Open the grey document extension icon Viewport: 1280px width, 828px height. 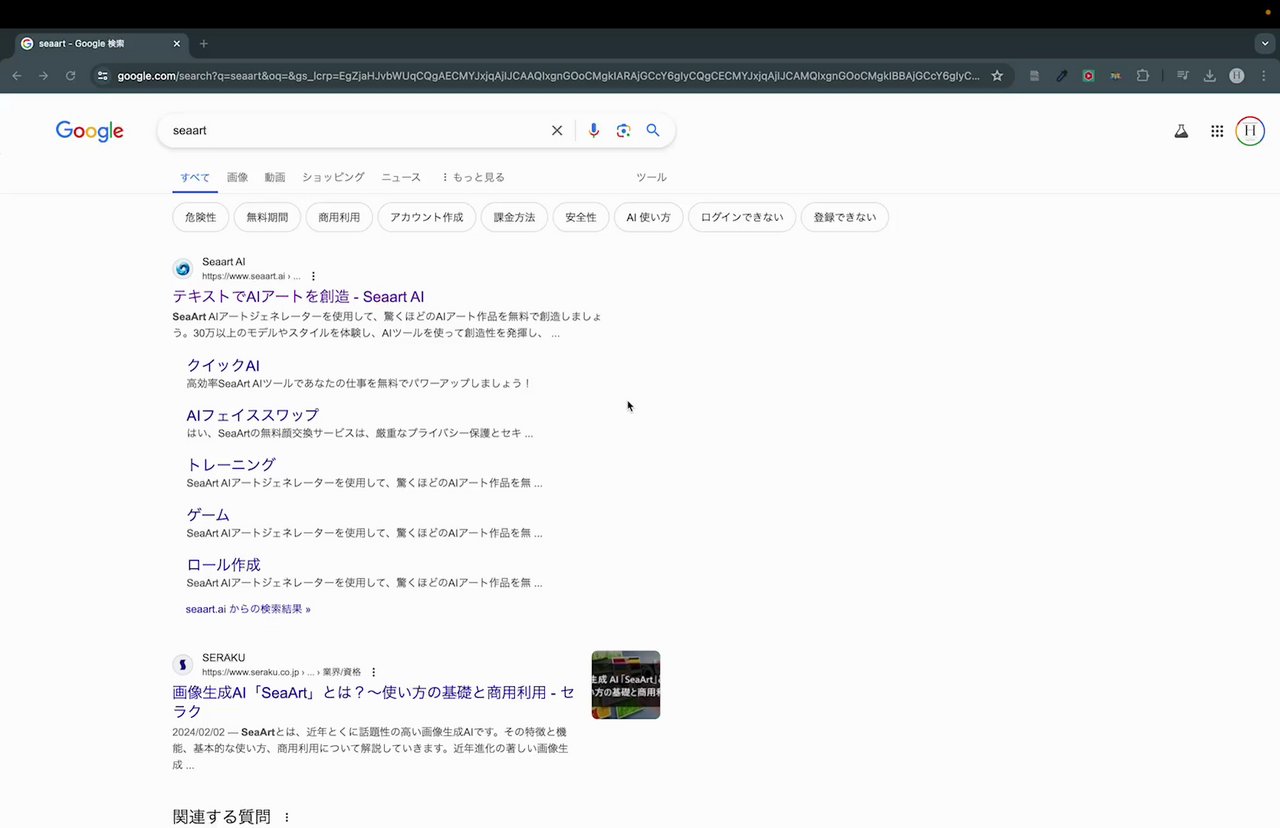point(1034,76)
